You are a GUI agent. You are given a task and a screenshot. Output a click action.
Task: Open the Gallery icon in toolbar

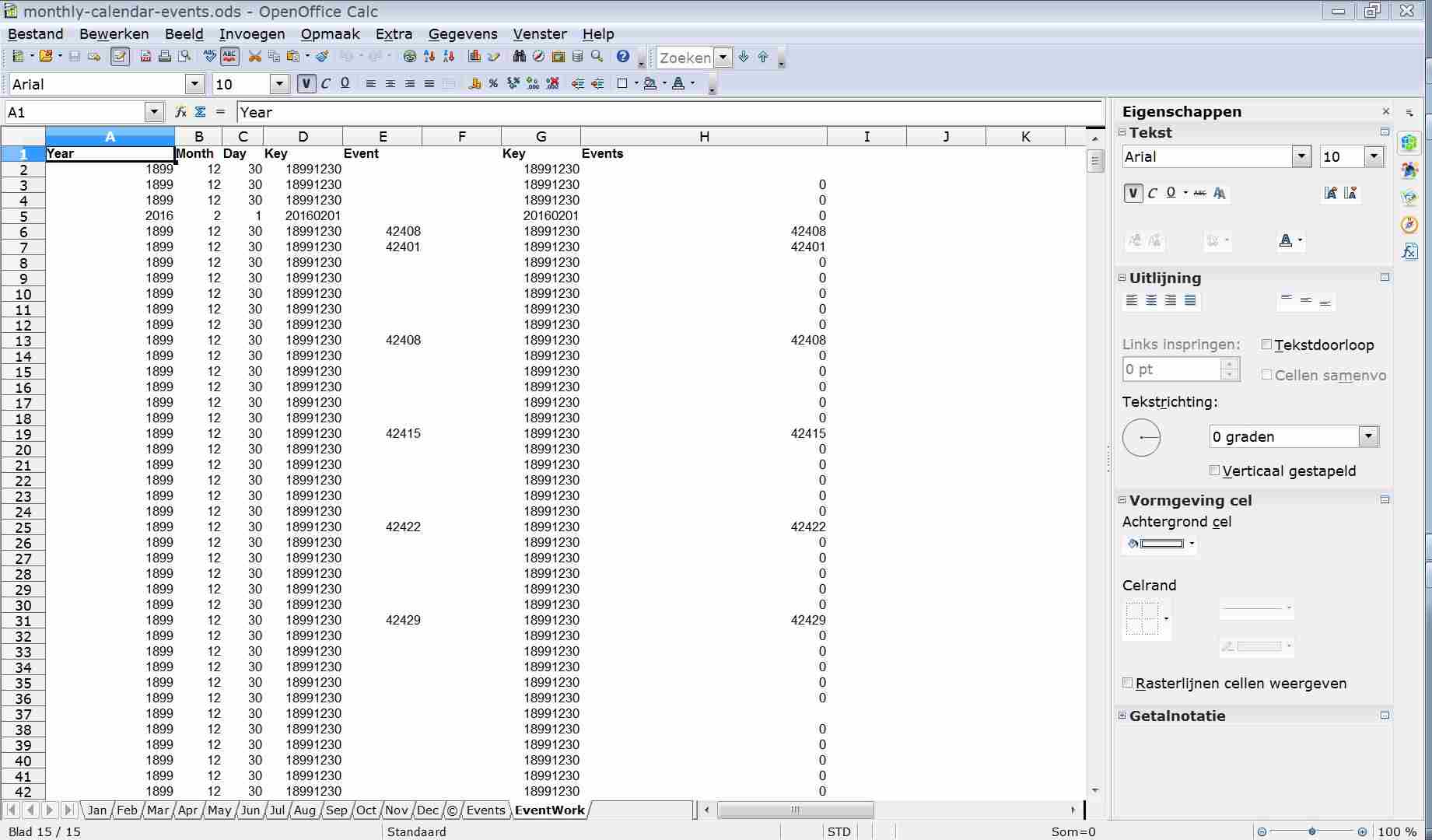[558, 57]
